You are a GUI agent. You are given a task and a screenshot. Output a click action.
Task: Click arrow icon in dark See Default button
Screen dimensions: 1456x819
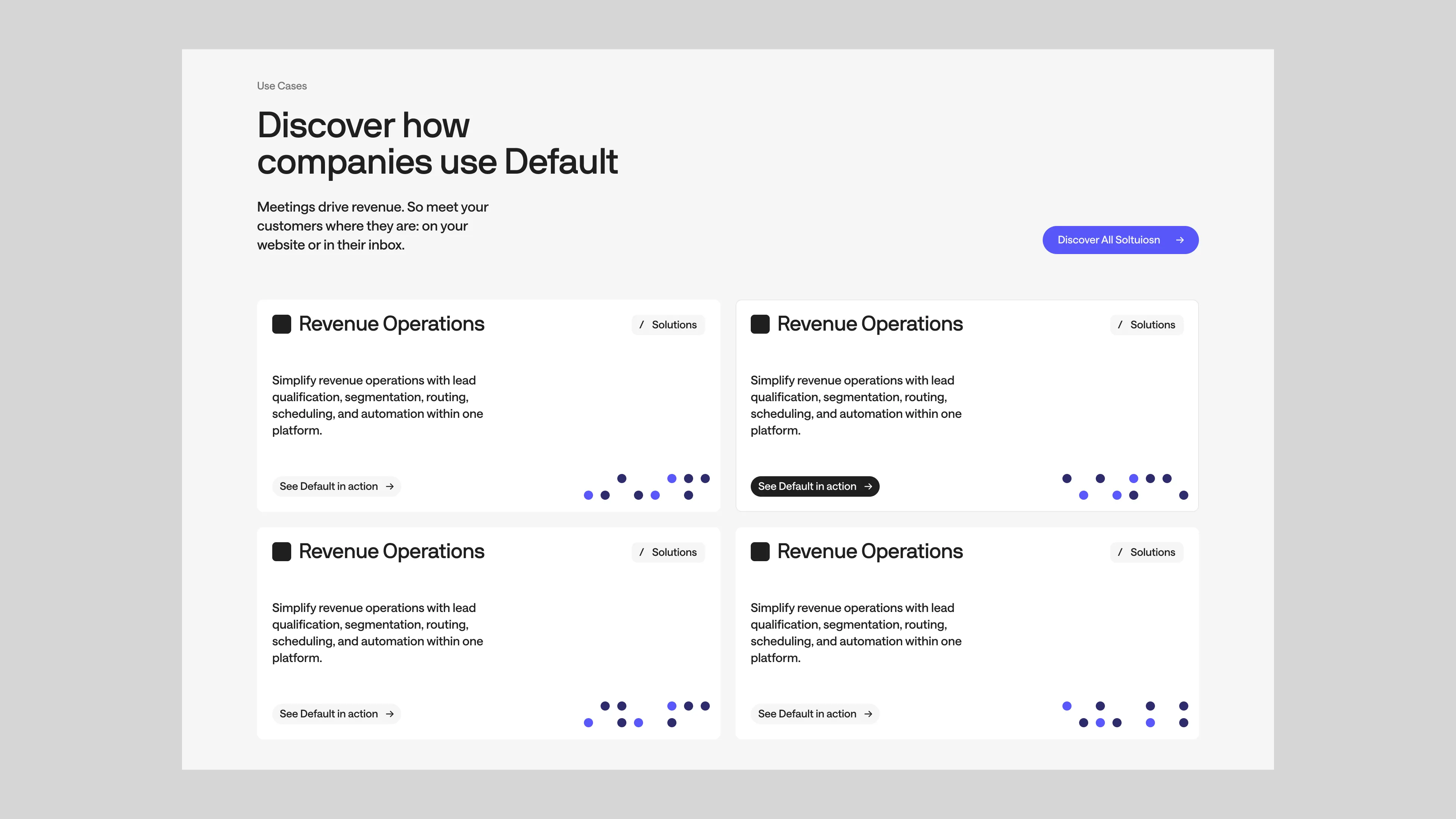click(868, 486)
